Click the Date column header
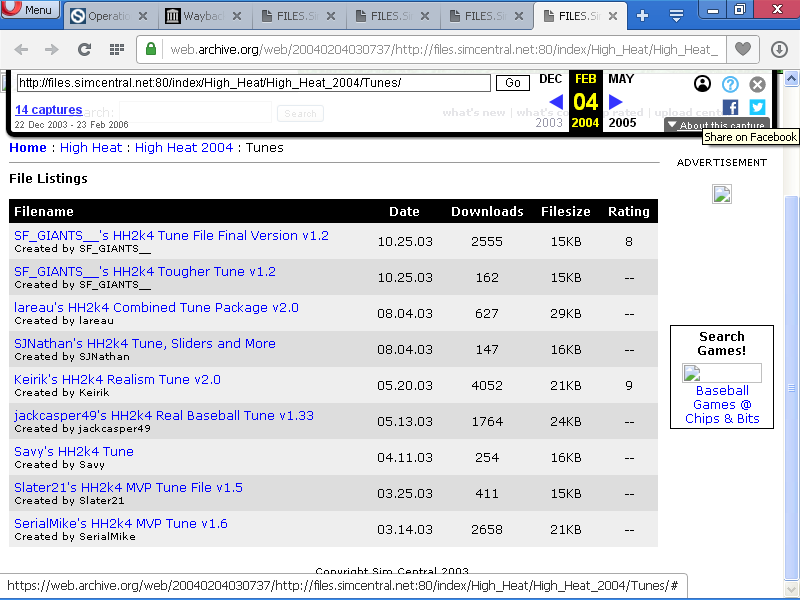This screenshot has width=800, height=600. pos(404,211)
